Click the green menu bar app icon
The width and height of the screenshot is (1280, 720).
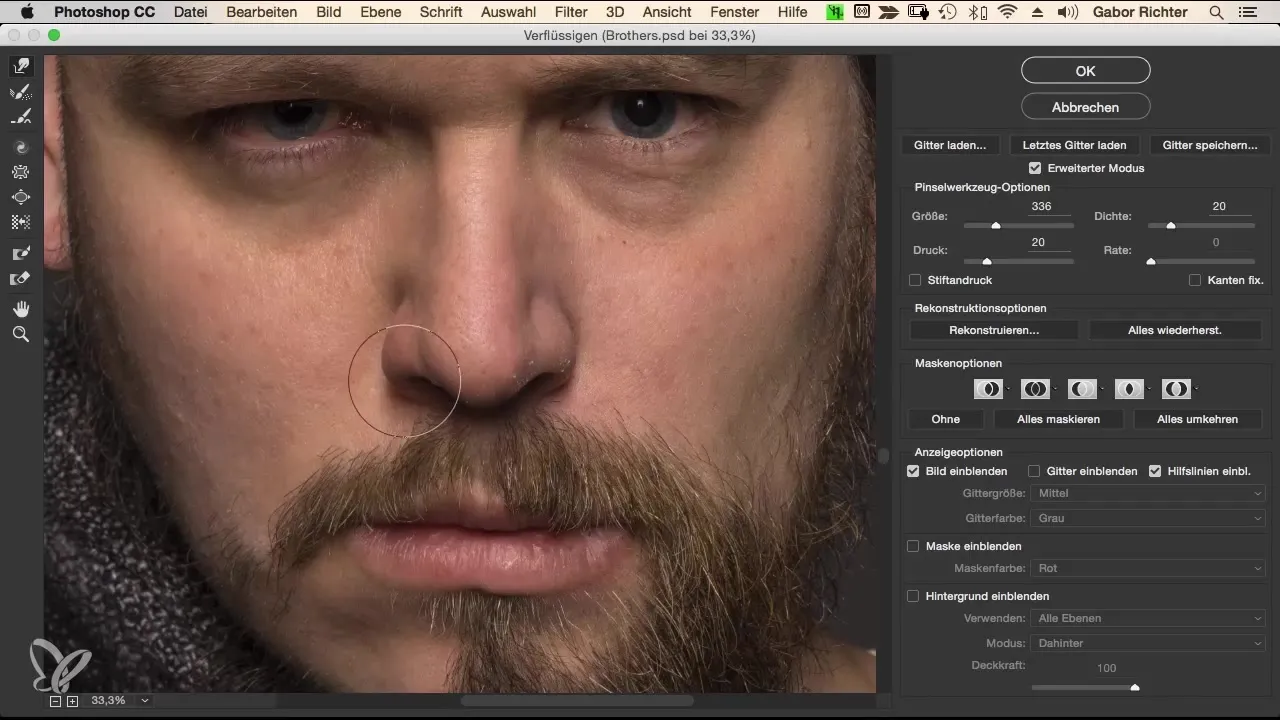point(834,12)
